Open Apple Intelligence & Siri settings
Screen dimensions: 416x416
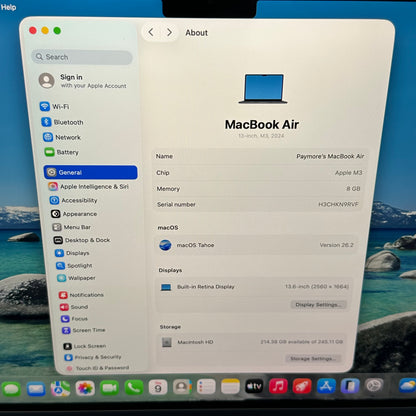(x=88, y=186)
